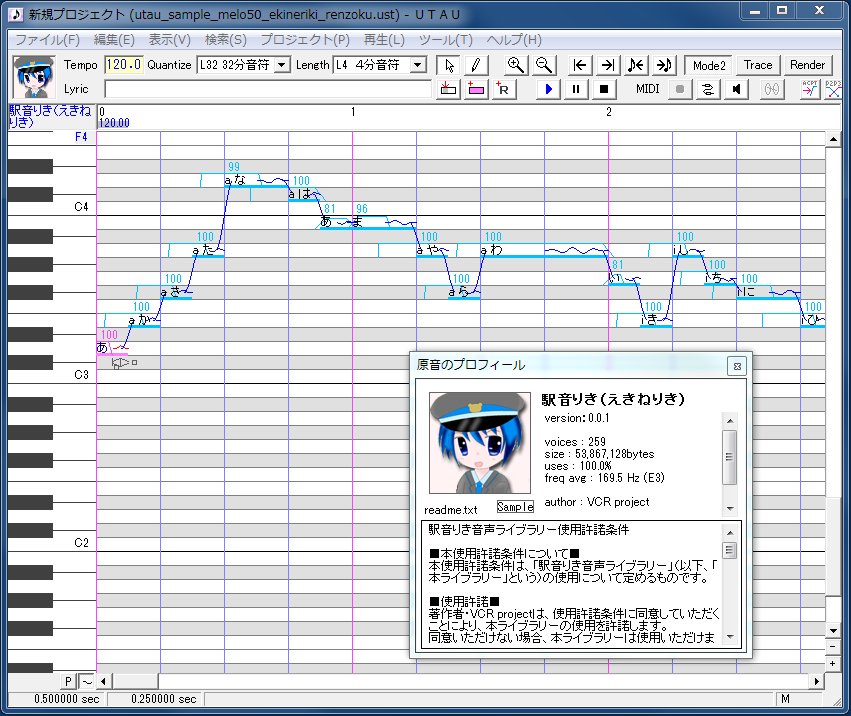Viewport: 851px width, 716px height.
Task: Click the voicebank avatar in the toolbar
Action: [x=34, y=77]
